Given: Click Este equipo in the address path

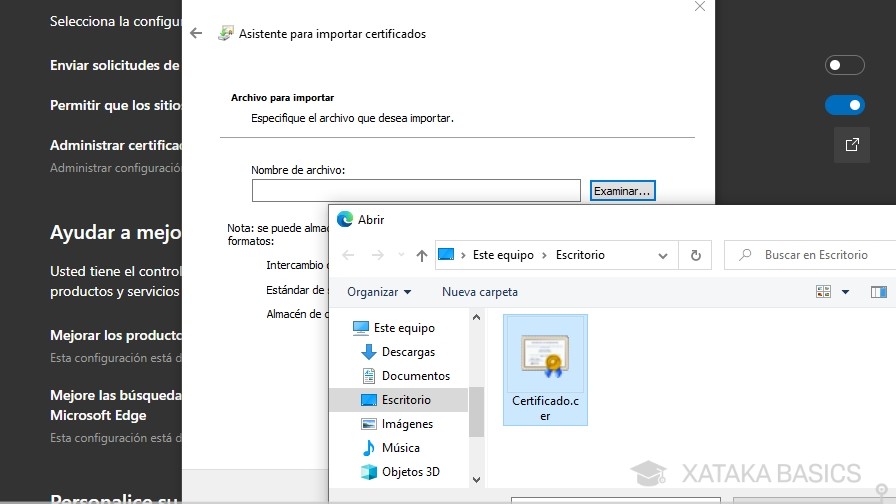Looking at the screenshot, I should point(503,255).
